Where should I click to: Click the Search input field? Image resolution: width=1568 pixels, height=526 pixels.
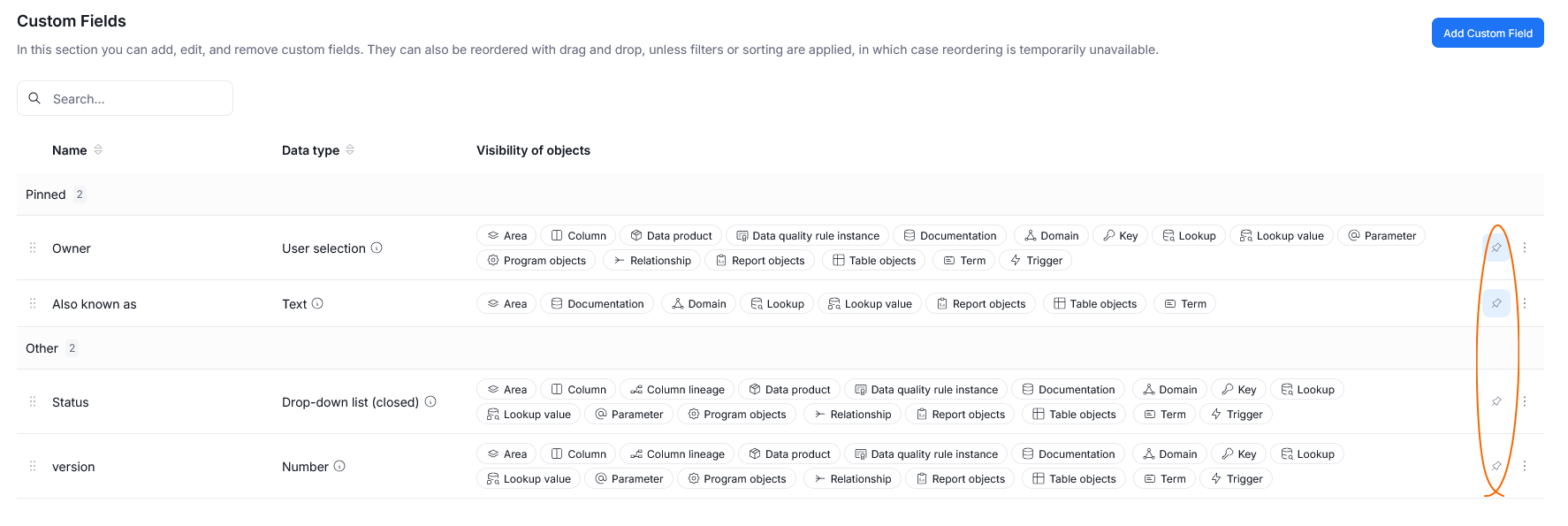(125, 98)
